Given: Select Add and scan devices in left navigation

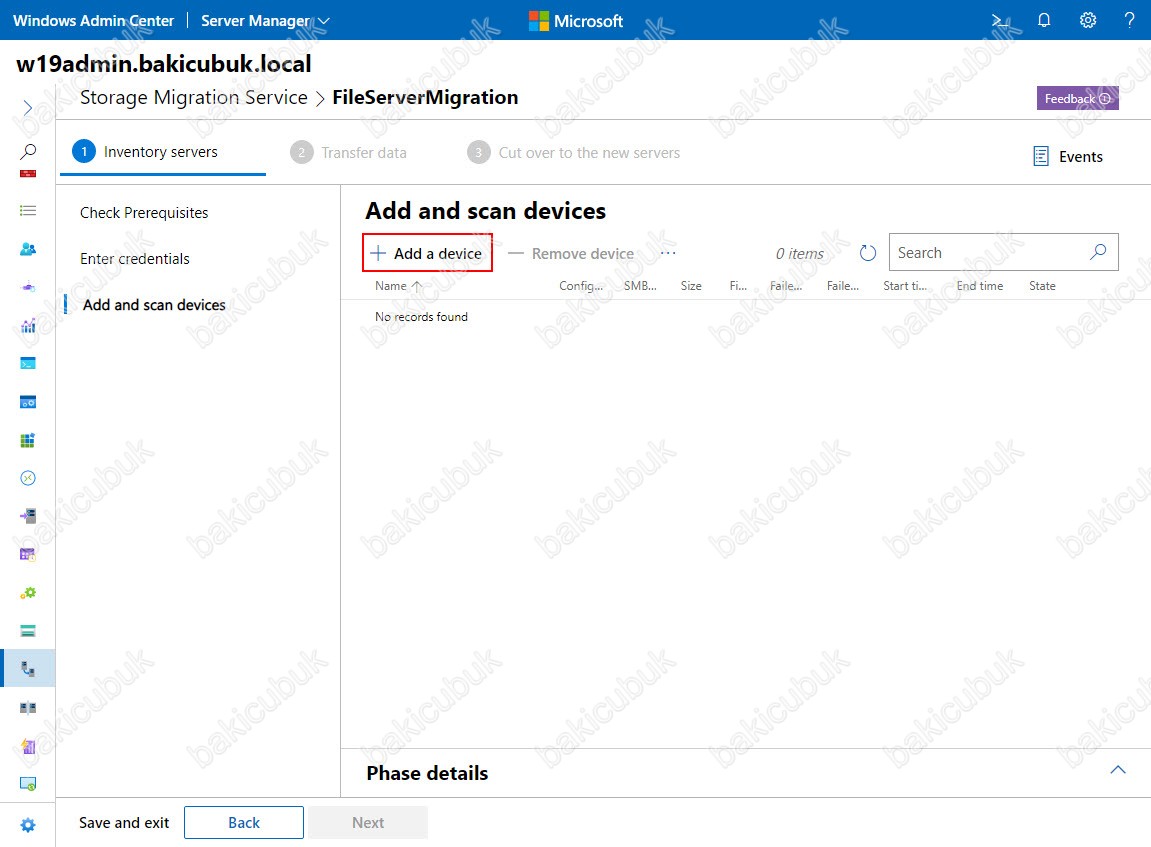Looking at the screenshot, I should coord(154,305).
